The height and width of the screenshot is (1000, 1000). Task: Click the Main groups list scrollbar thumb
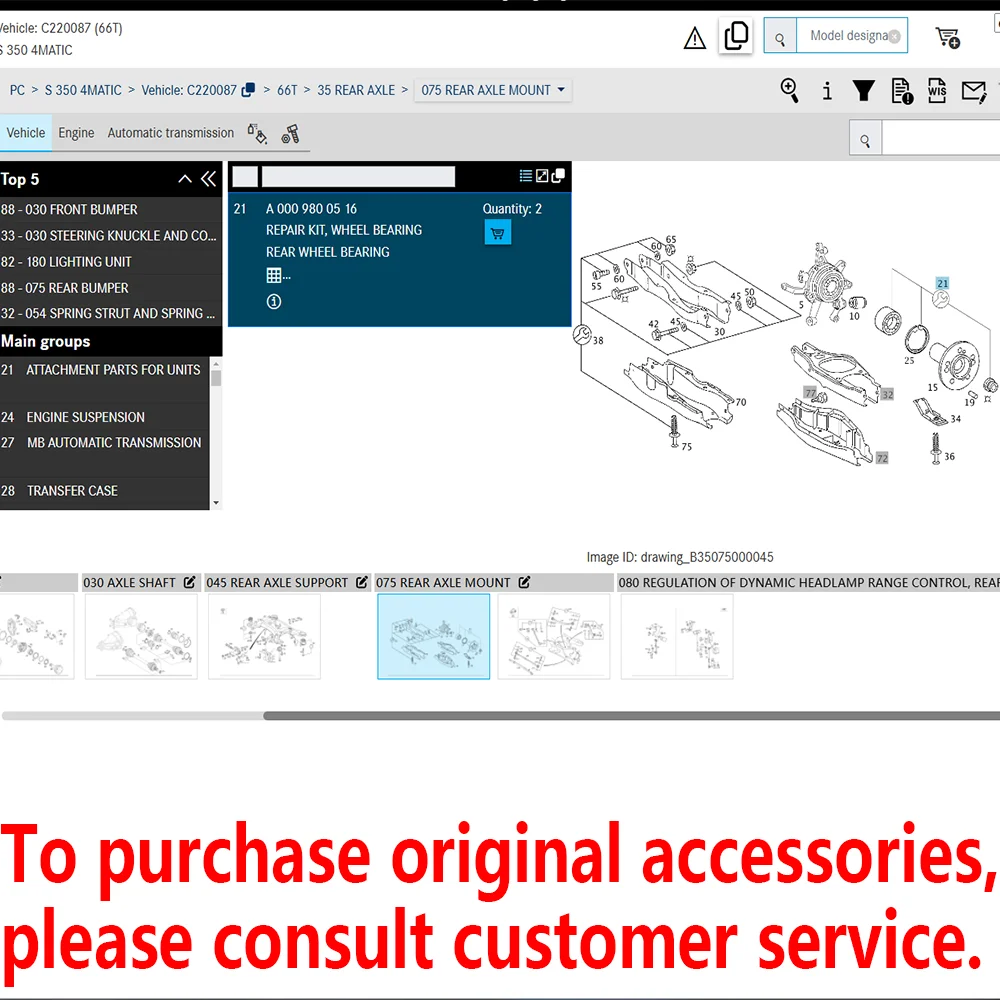pyautogui.click(x=216, y=378)
